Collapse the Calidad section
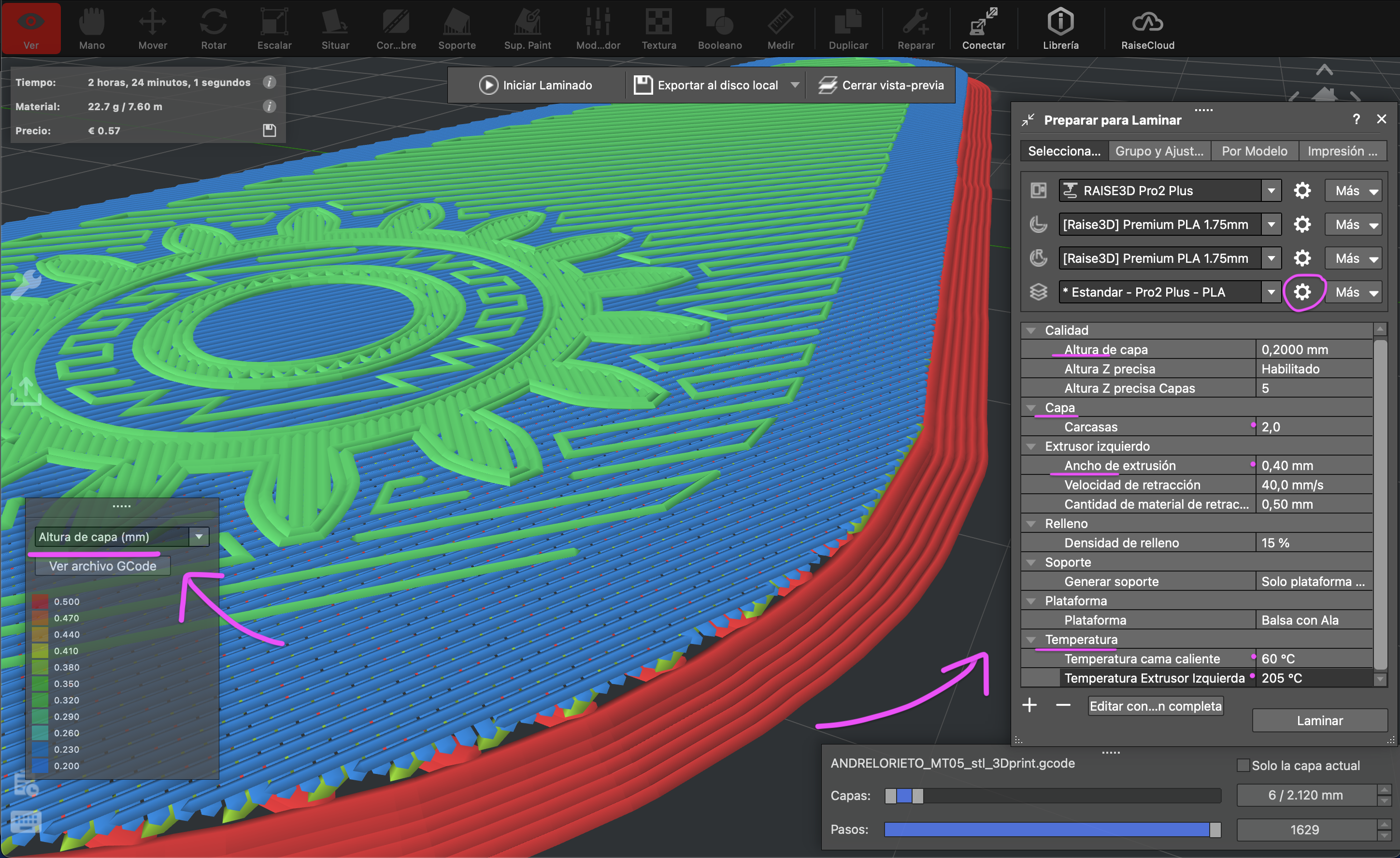Screen dimensions: 1400x858 pos(1031,331)
